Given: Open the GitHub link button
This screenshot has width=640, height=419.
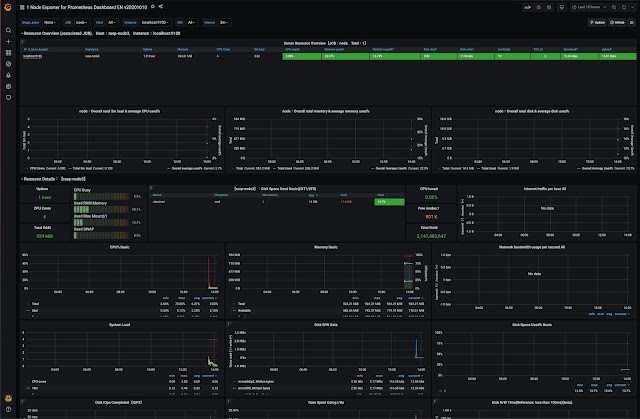Looking at the screenshot, I should point(617,22).
